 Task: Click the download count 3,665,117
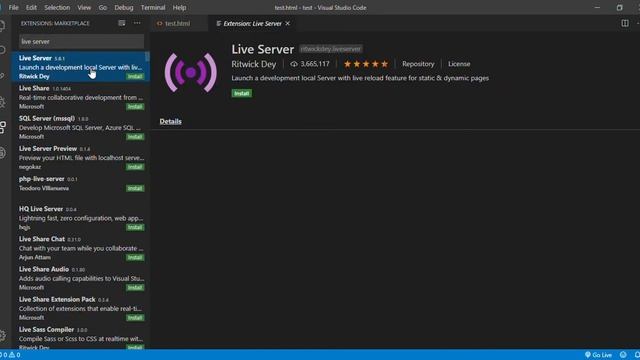[x=310, y=64]
